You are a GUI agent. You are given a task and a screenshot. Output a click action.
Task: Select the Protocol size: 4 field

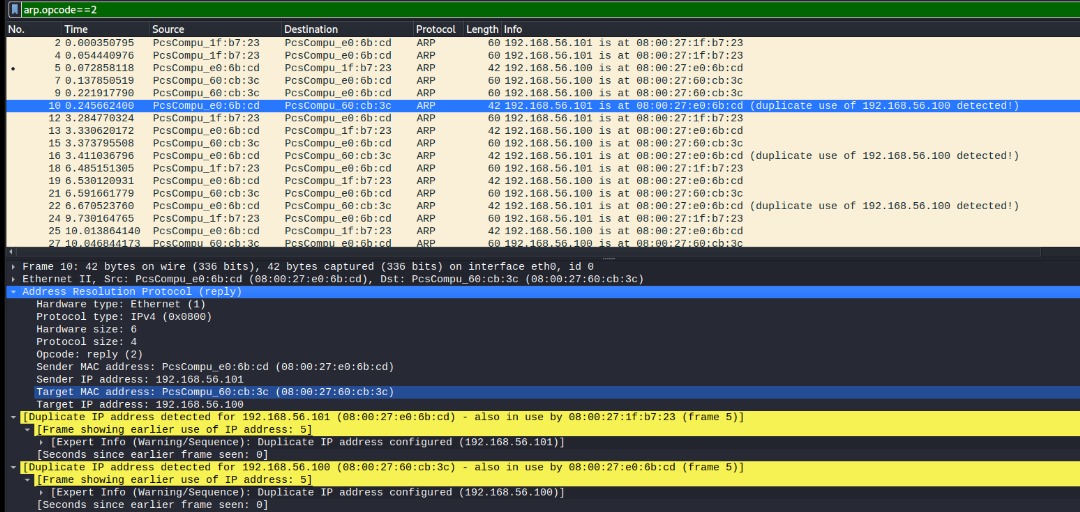[x=86, y=342]
